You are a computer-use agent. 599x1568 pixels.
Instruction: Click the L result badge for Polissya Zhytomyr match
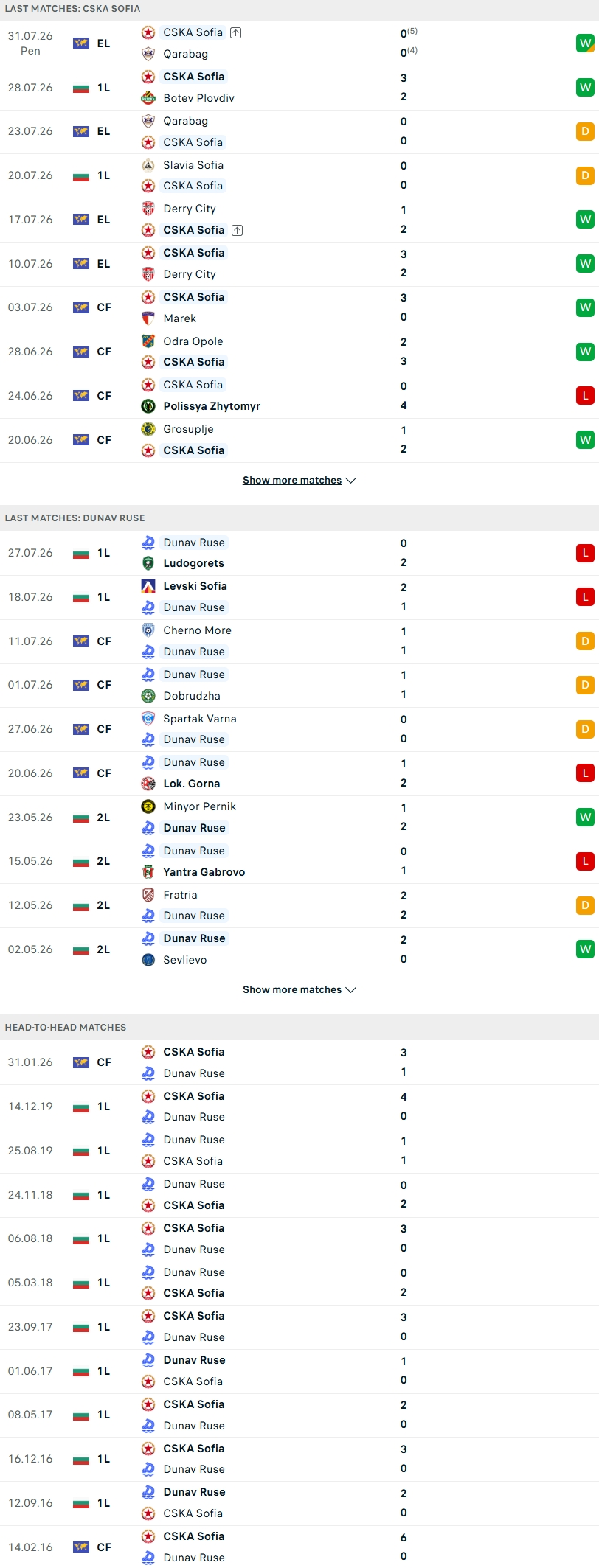pyautogui.click(x=585, y=396)
